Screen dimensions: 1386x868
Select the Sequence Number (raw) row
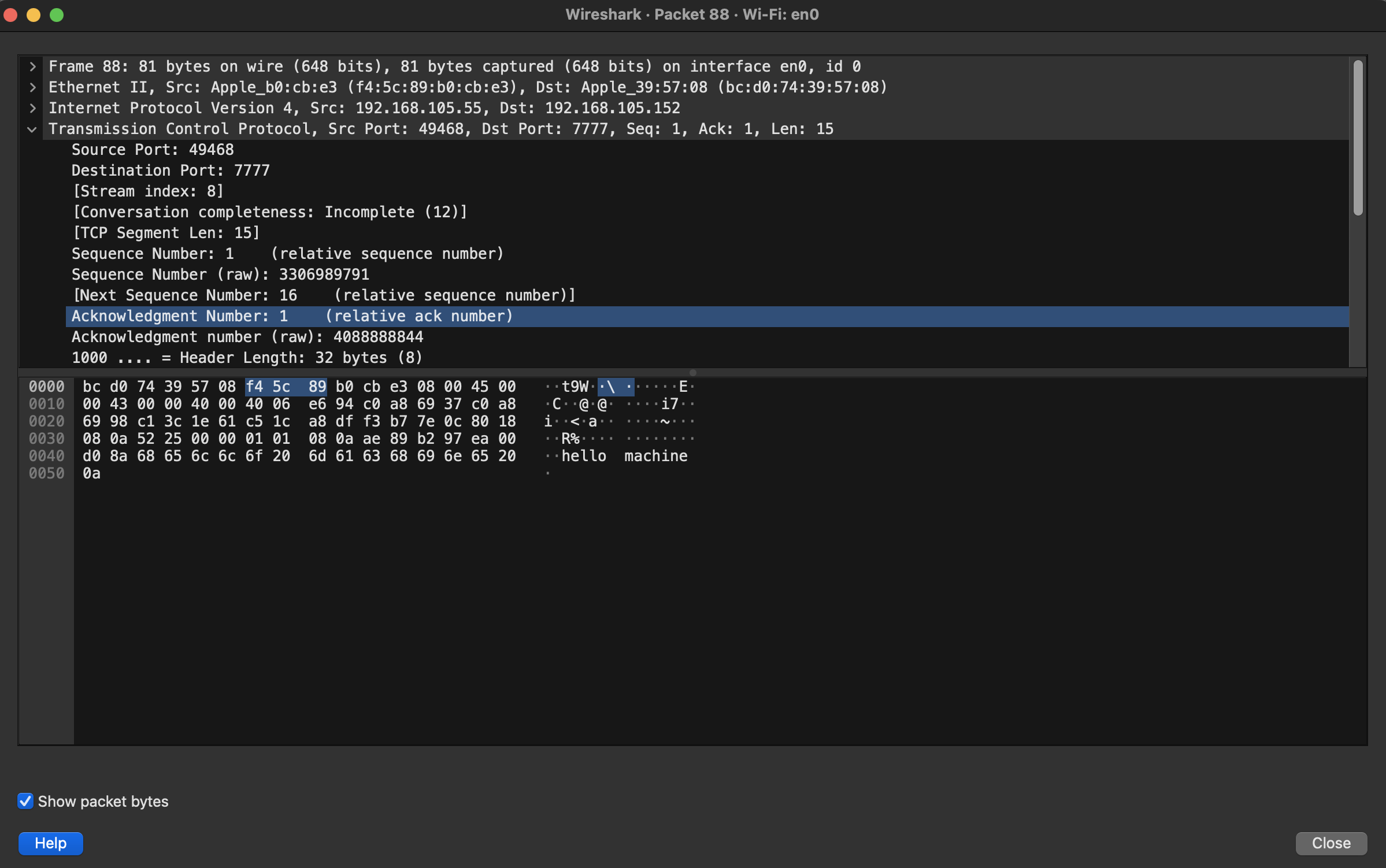pos(707,275)
